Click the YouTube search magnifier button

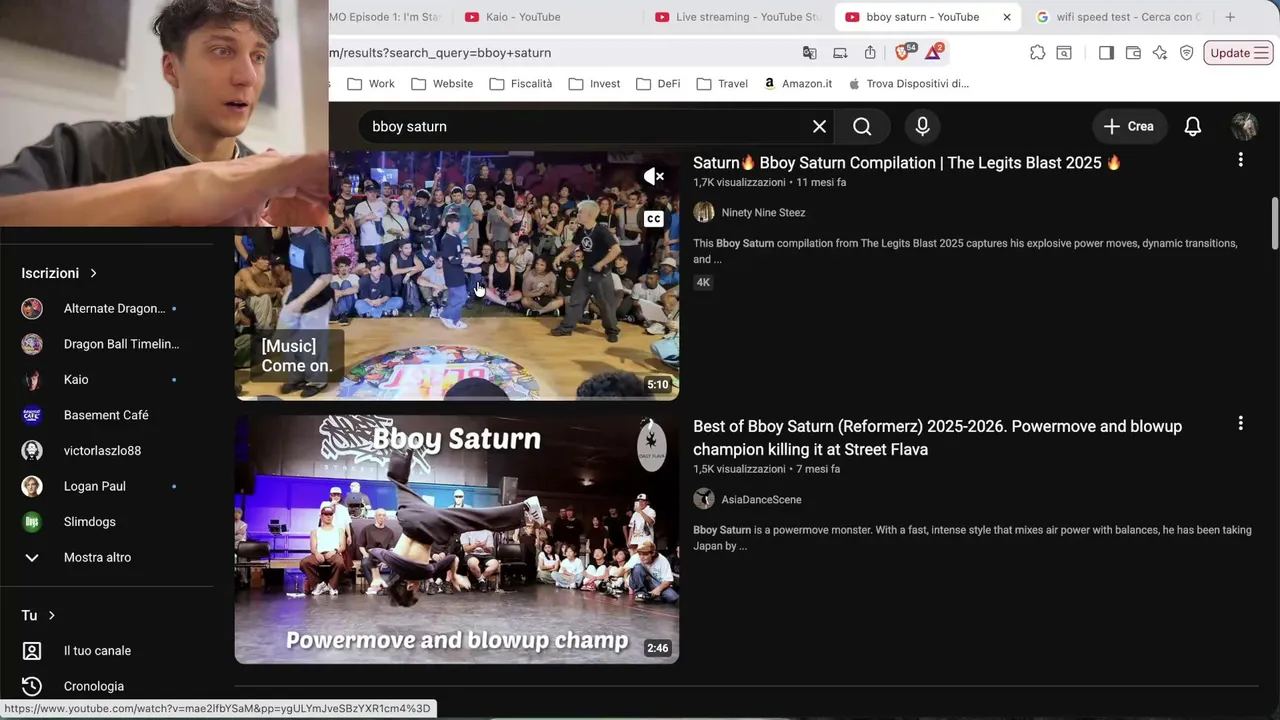(x=862, y=126)
